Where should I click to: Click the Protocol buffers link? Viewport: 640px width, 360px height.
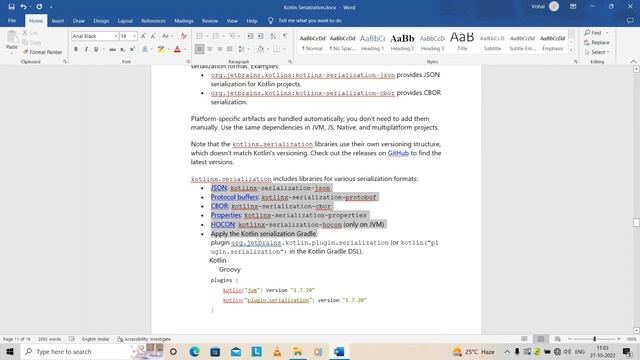pyautogui.click(x=234, y=197)
